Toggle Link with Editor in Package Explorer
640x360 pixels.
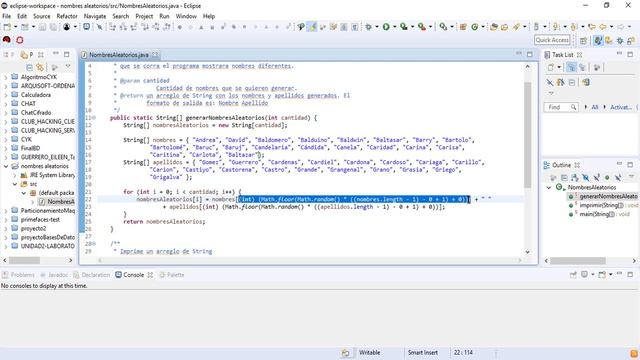40,67
